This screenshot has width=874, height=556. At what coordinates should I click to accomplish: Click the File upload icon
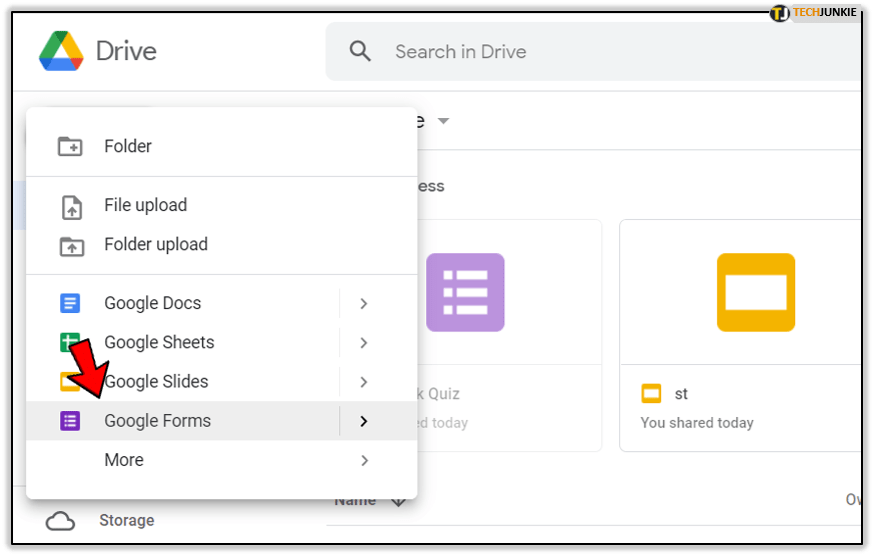[x=71, y=206]
